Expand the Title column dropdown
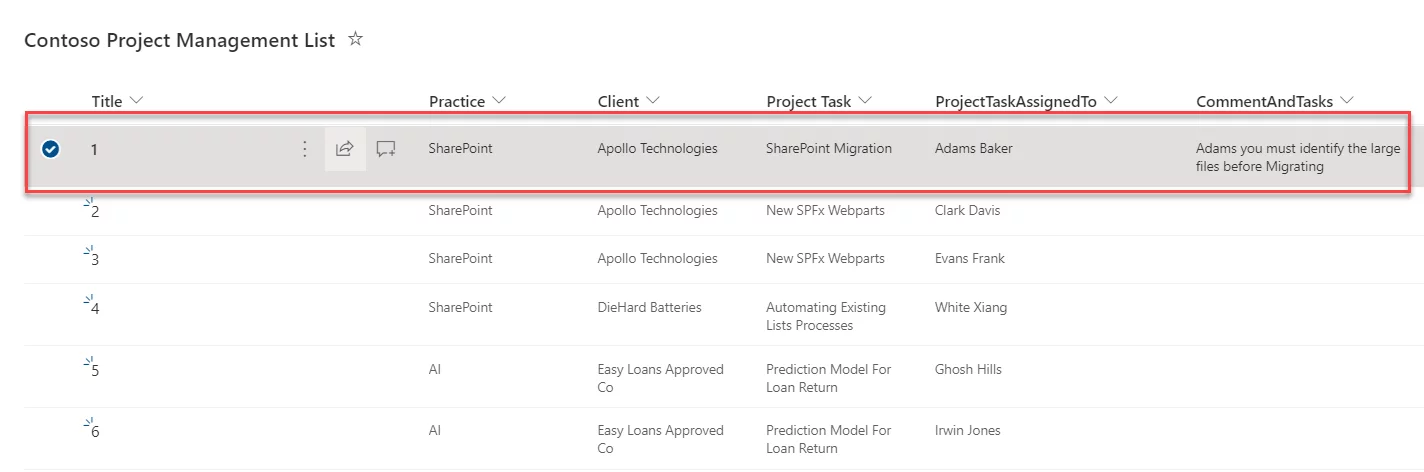 click(137, 101)
